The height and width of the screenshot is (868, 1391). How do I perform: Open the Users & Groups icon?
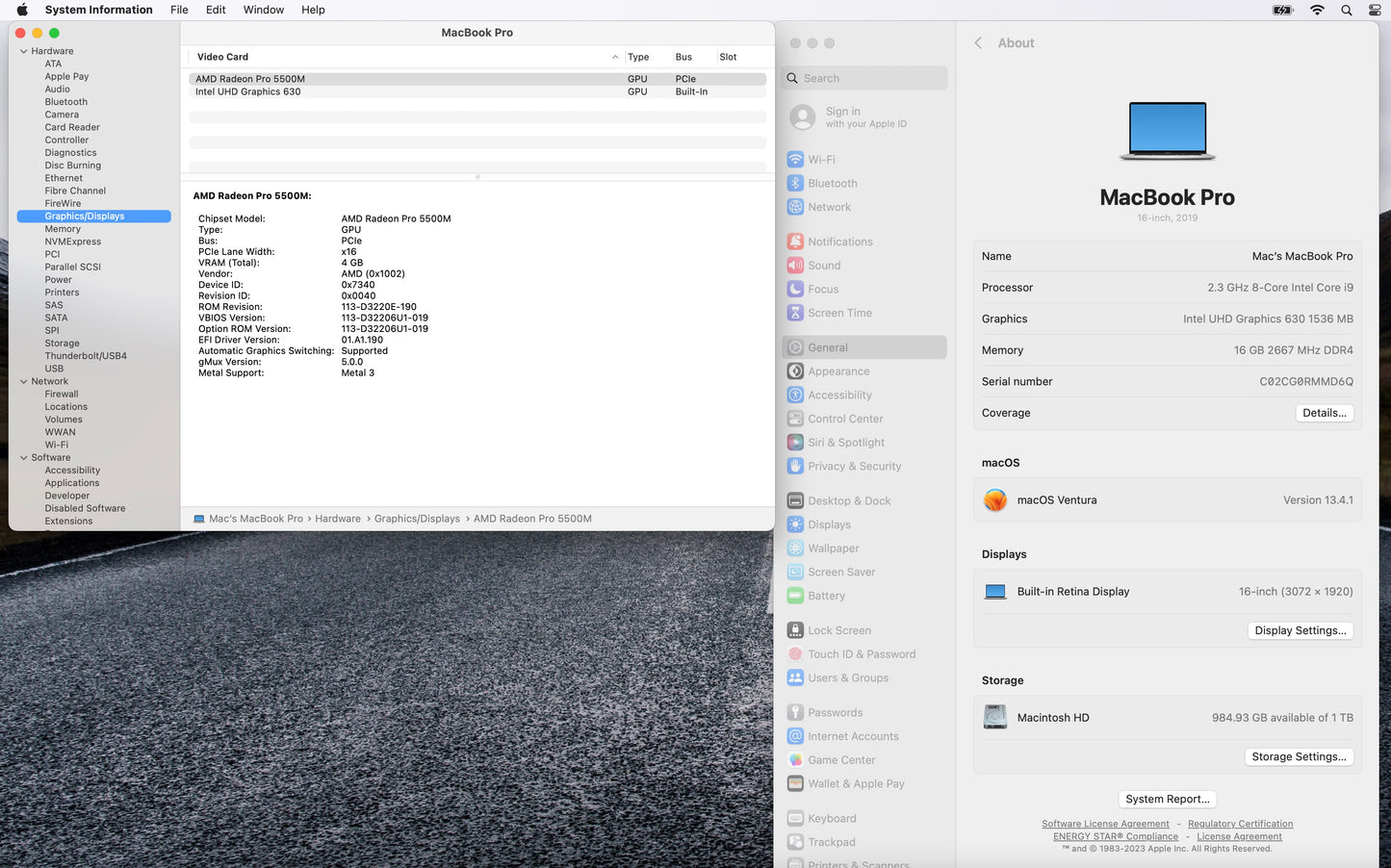pos(795,677)
